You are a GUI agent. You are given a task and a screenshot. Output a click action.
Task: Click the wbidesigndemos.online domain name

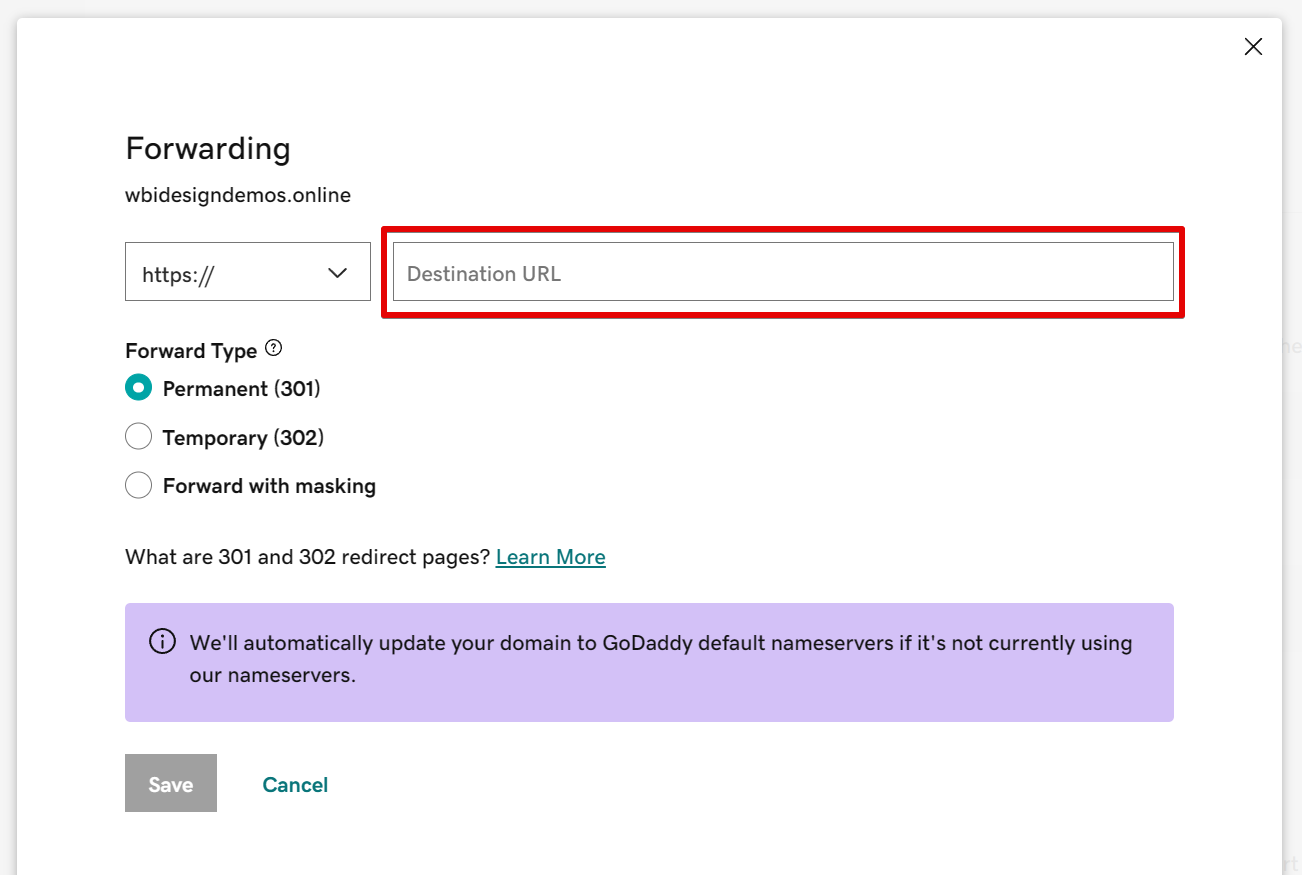[238, 195]
